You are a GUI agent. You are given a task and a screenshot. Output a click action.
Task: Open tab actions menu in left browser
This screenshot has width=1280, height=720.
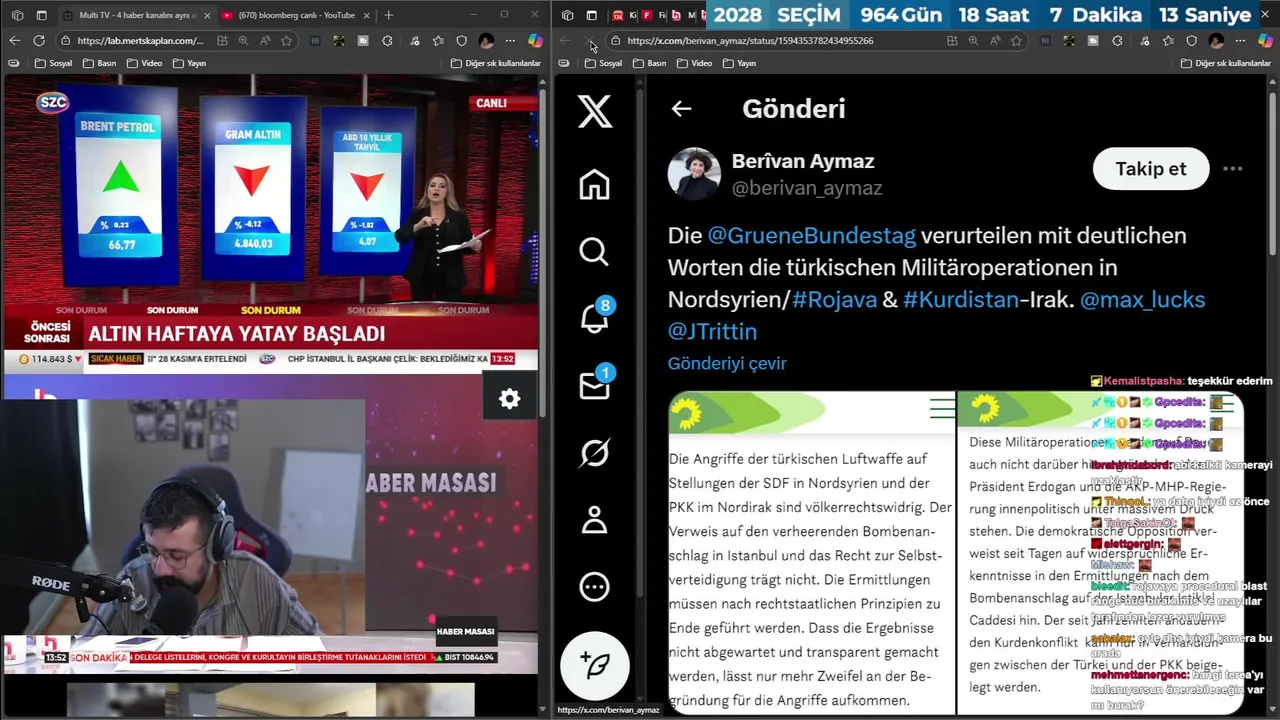coord(42,15)
